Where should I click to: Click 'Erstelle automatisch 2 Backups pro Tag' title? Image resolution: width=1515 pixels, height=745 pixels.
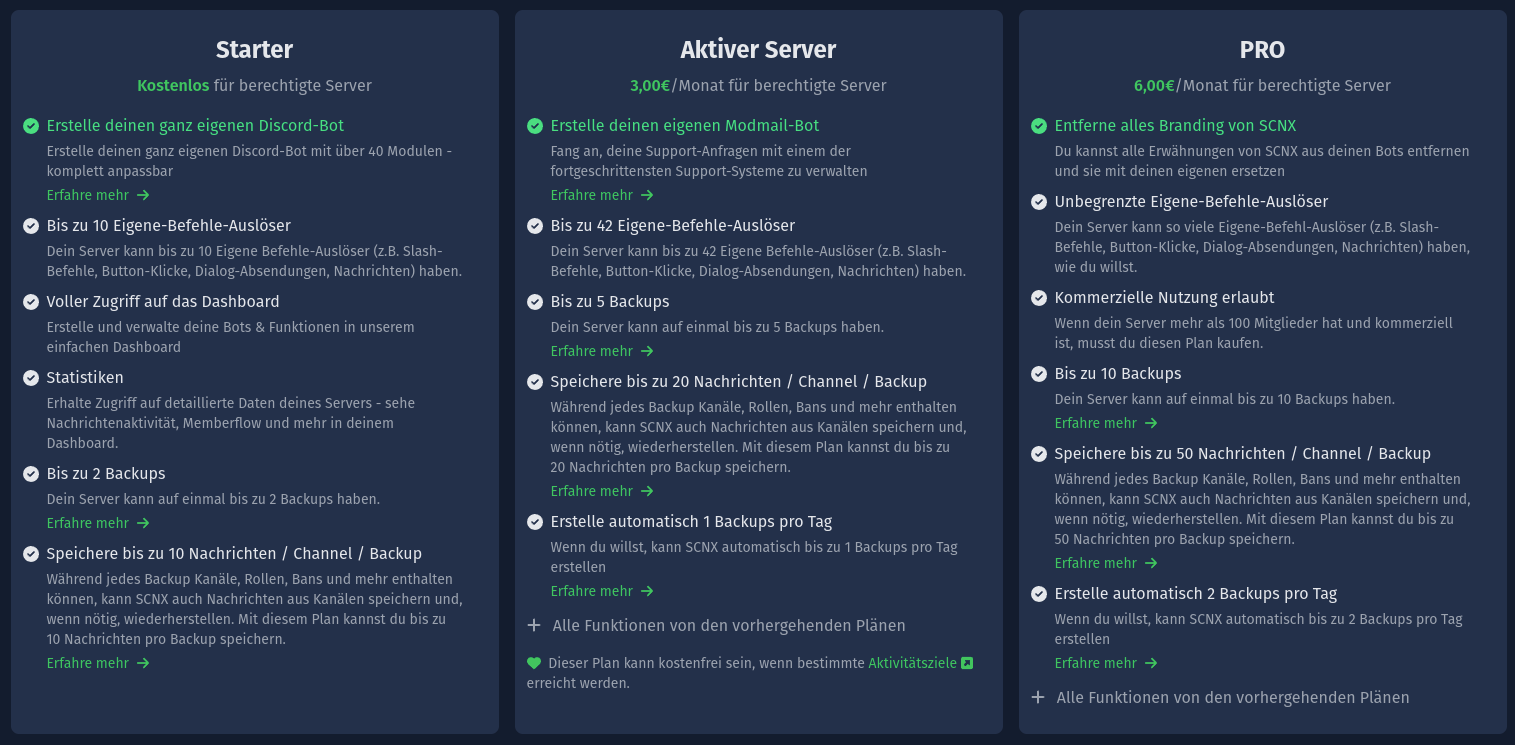click(x=1196, y=594)
